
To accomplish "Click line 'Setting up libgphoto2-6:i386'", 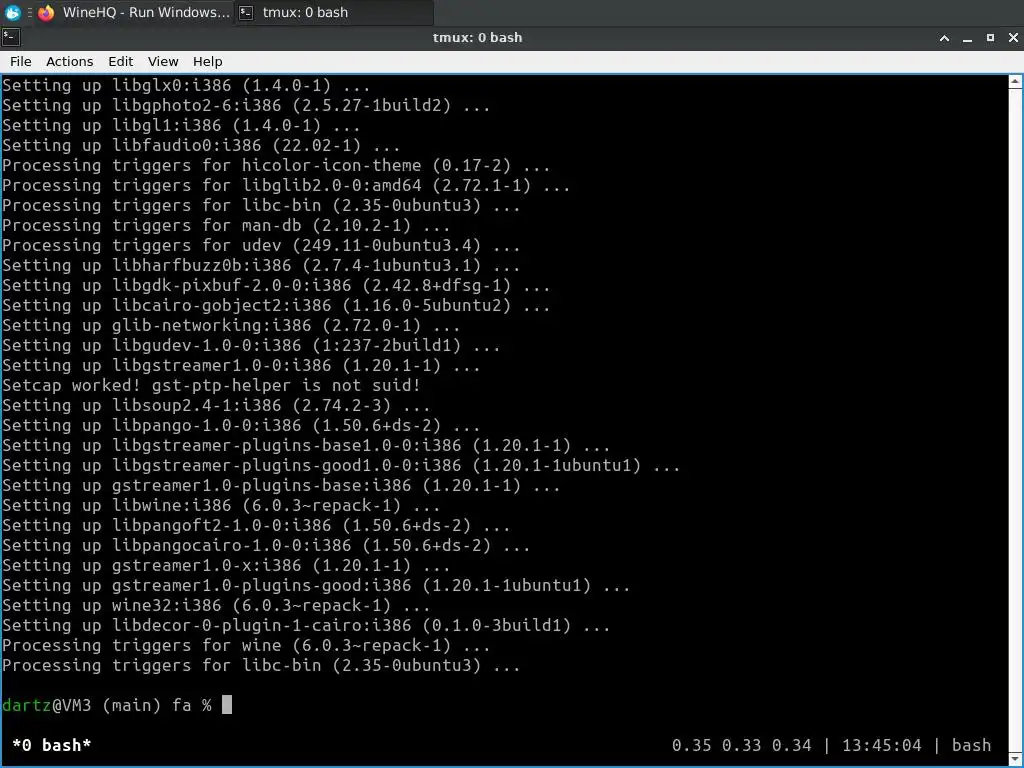I will tap(246, 105).
